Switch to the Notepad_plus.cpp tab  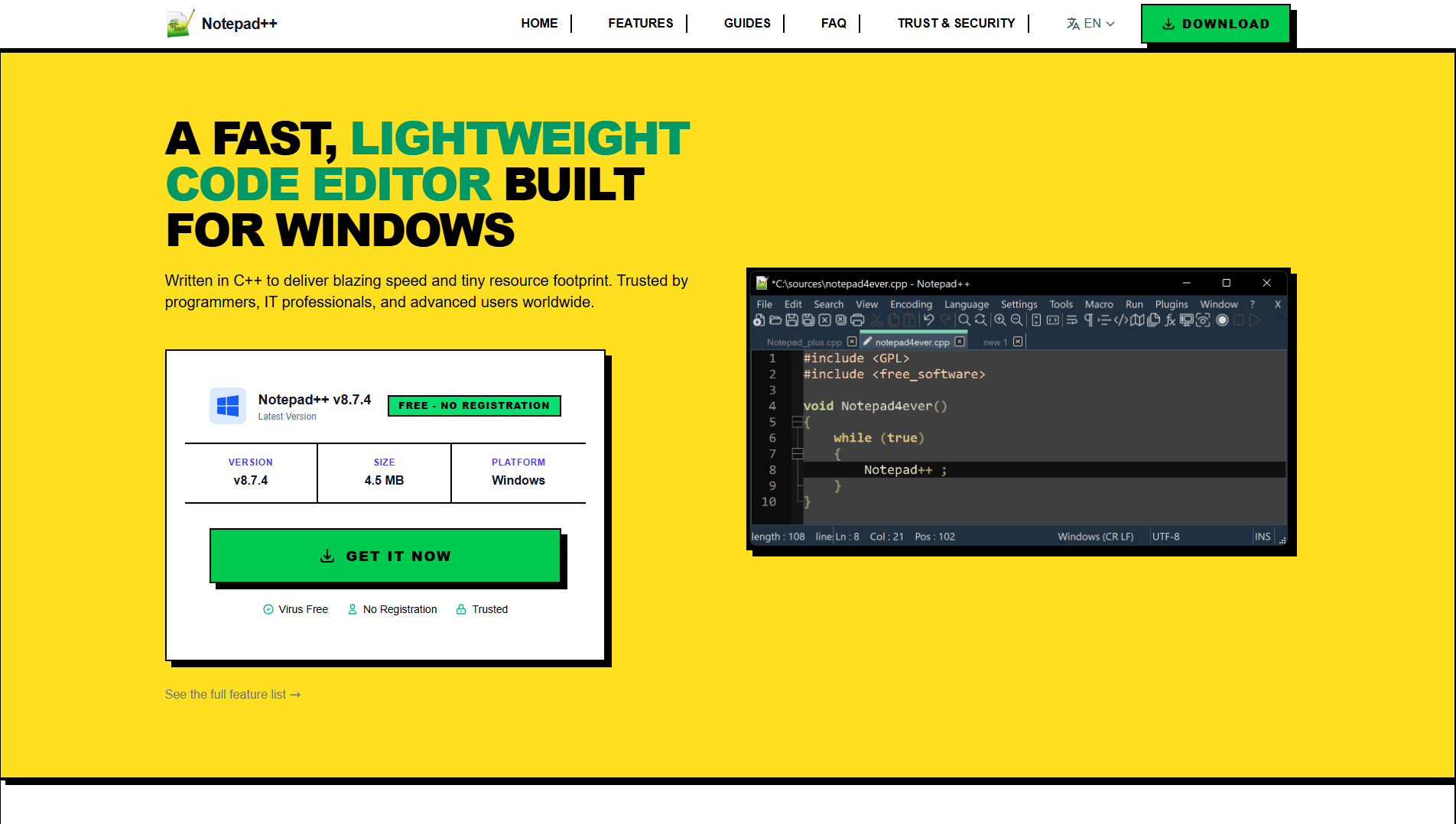(x=804, y=342)
